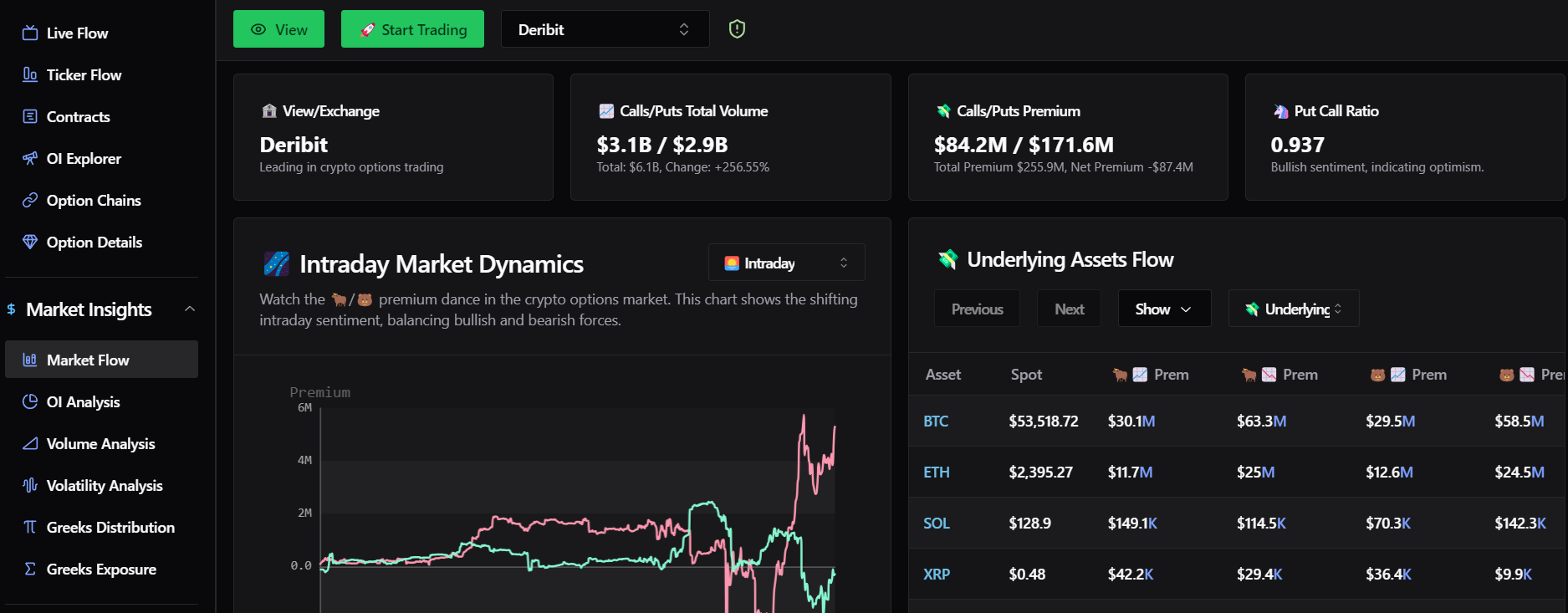
Task: Open Live Flow from the sidebar
Action: click(x=65, y=33)
